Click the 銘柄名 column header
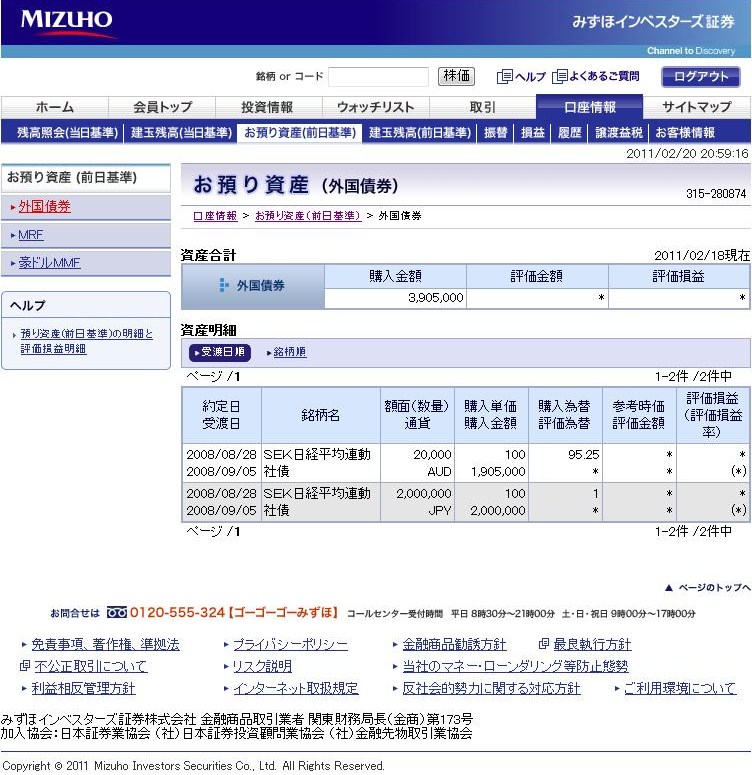 (x=321, y=415)
